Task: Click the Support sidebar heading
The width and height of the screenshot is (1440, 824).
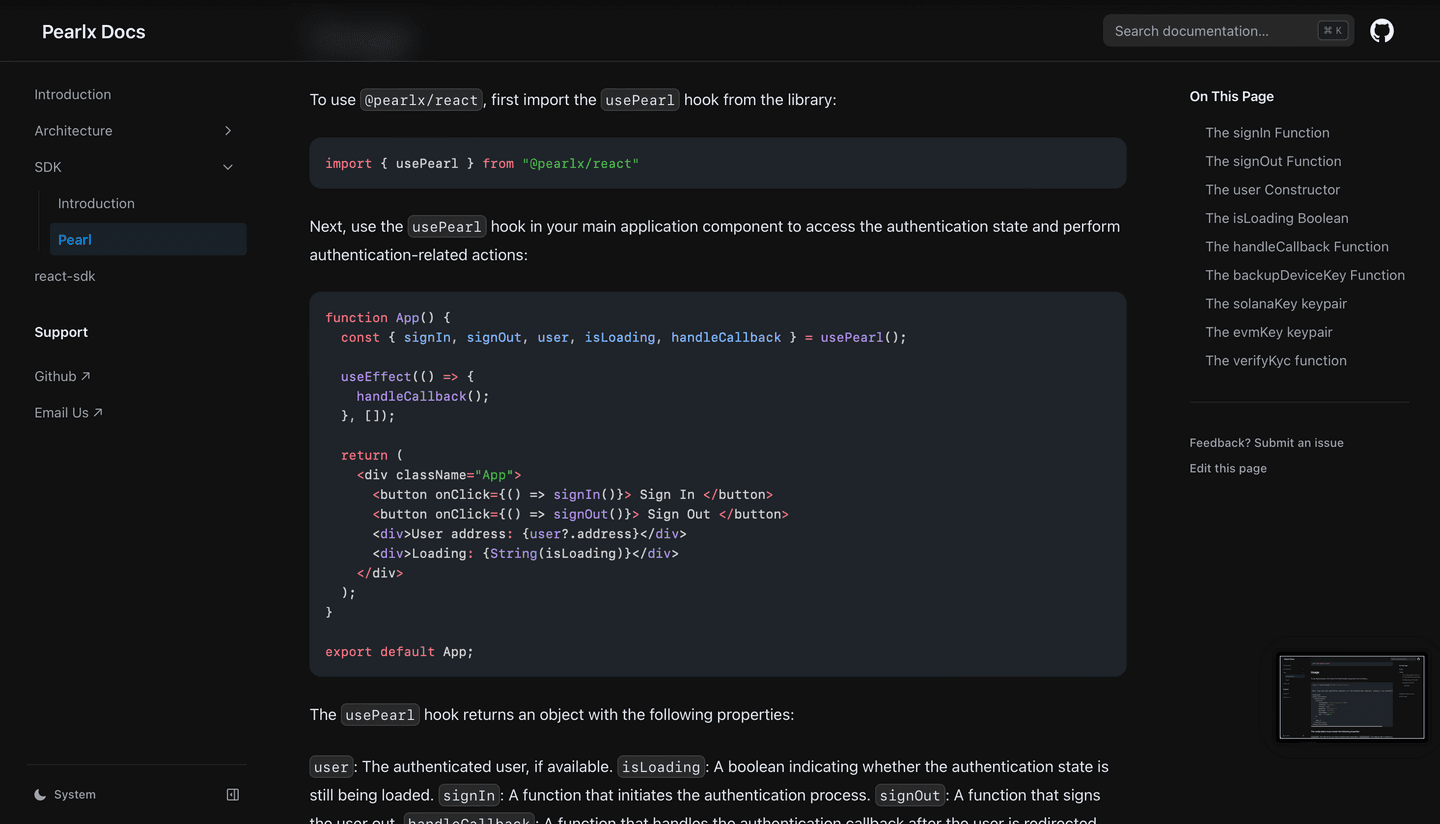Action: (61, 332)
